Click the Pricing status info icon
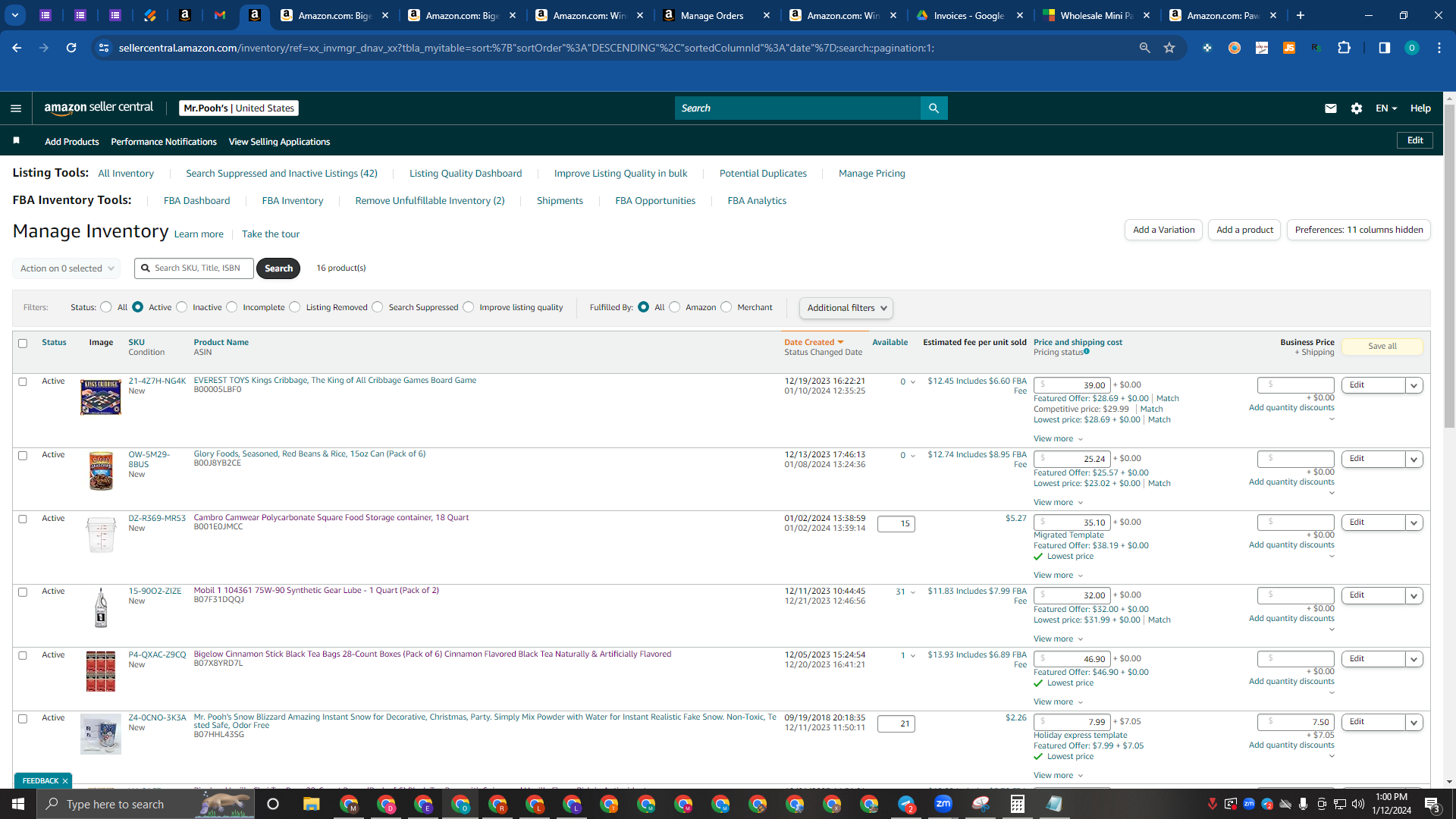This screenshot has width=1456, height=819. (1087, 352)
